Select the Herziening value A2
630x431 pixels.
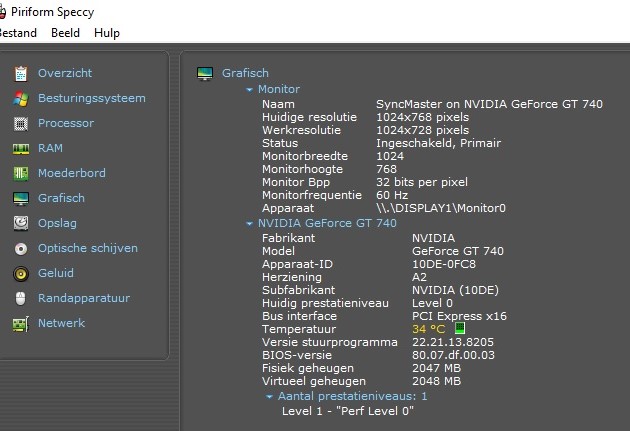click(419, 277)
